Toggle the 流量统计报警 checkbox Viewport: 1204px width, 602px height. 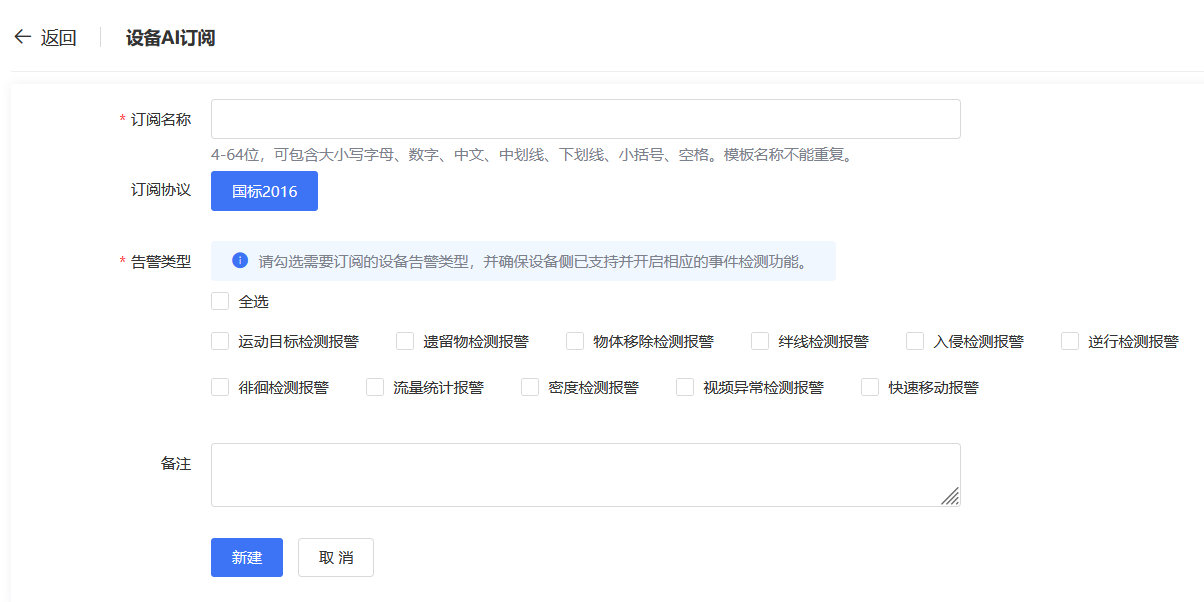click(x=375, y=387)
